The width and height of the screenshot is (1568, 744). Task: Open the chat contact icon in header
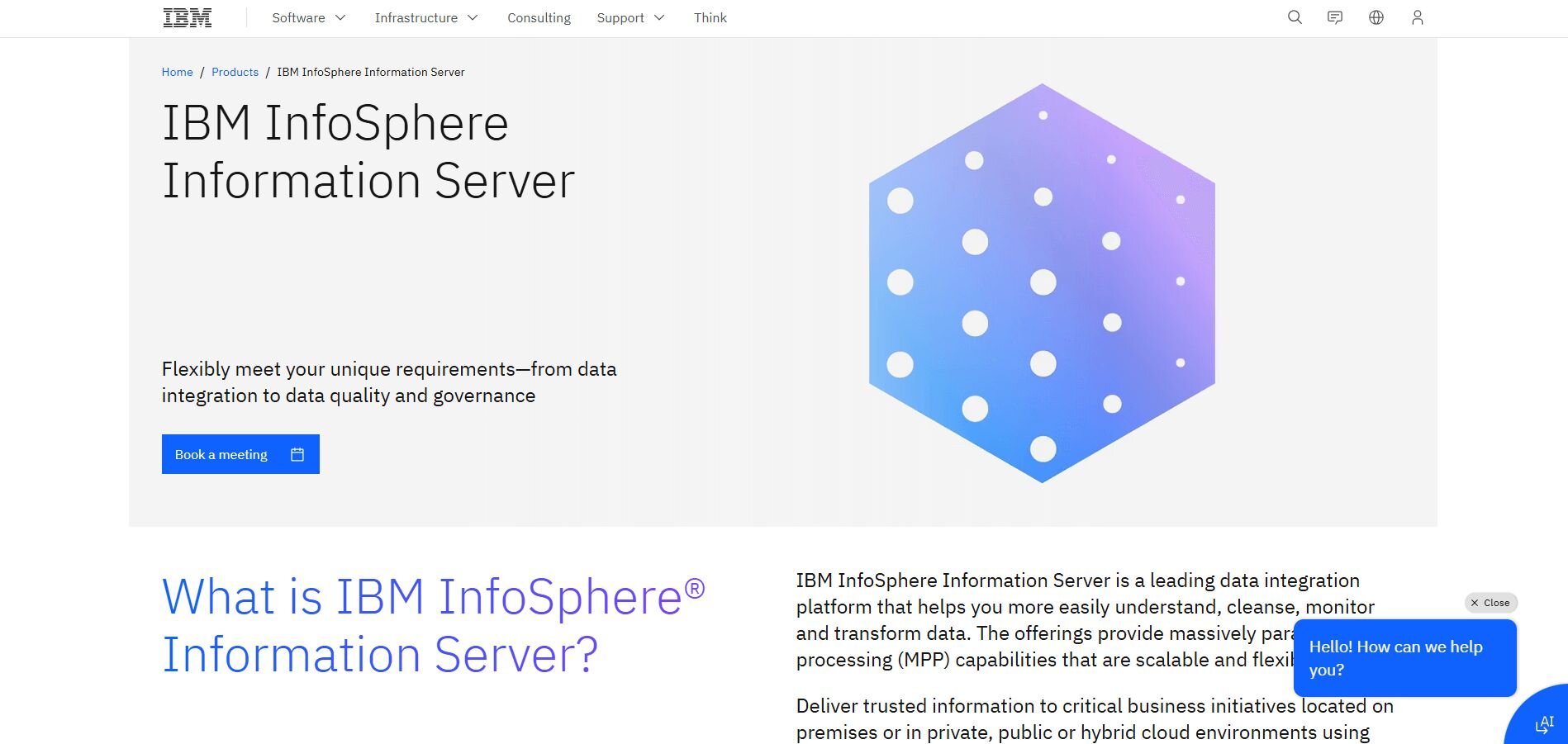click(x=1335, y=17)
